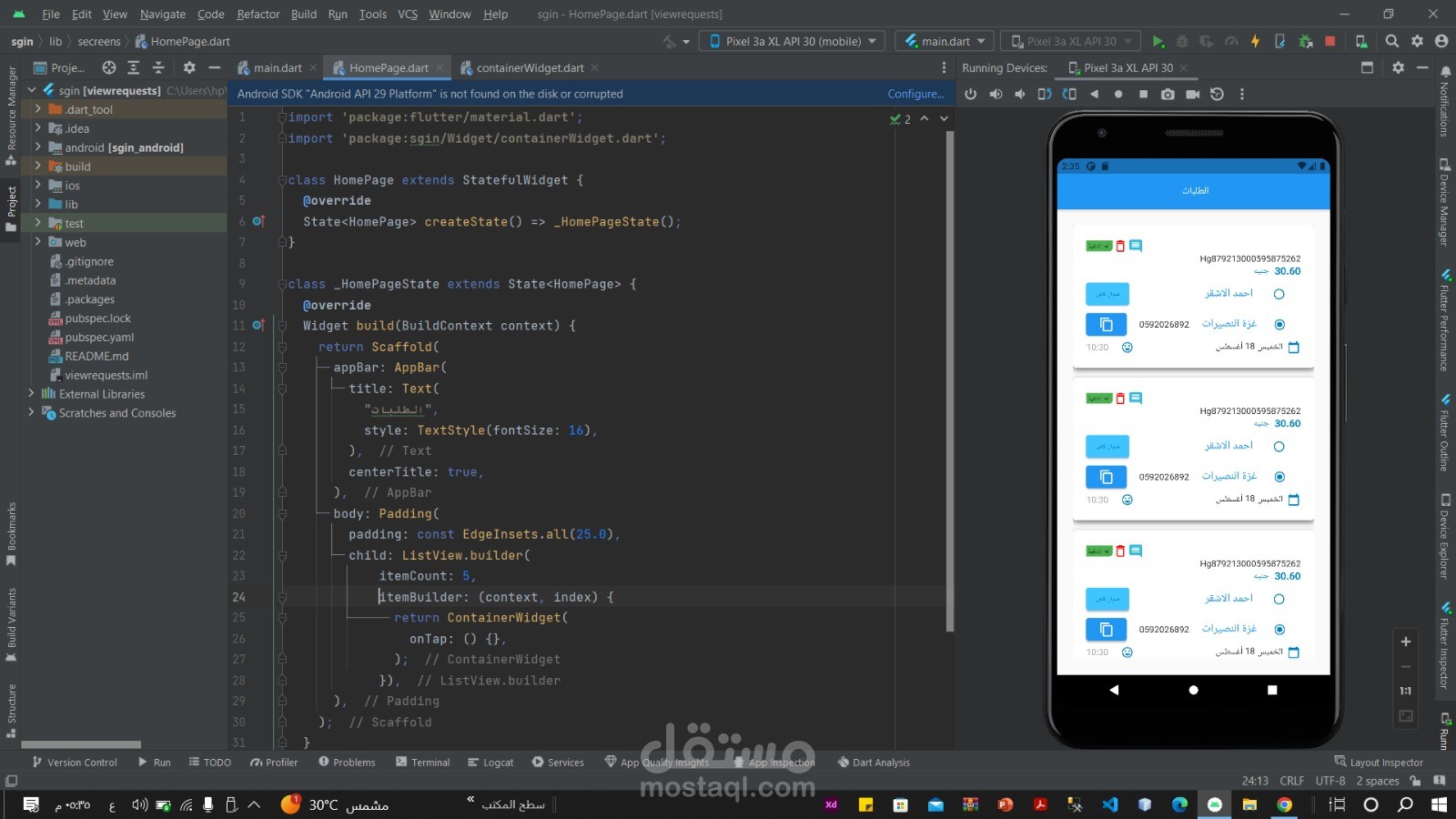Expand Scratches and Consoles node
Image resolution: width=1456 pixels, height=819 pixels.
(x=31, y=413)
